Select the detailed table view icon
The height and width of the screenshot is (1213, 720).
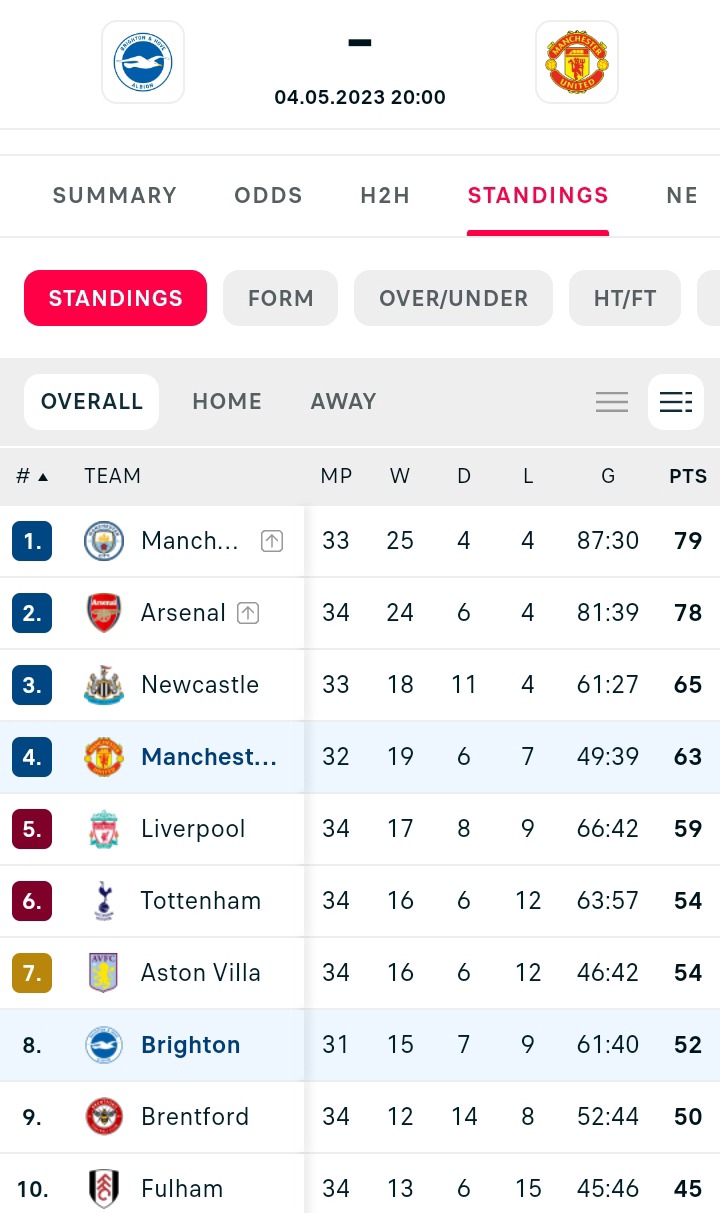[676, 402]
